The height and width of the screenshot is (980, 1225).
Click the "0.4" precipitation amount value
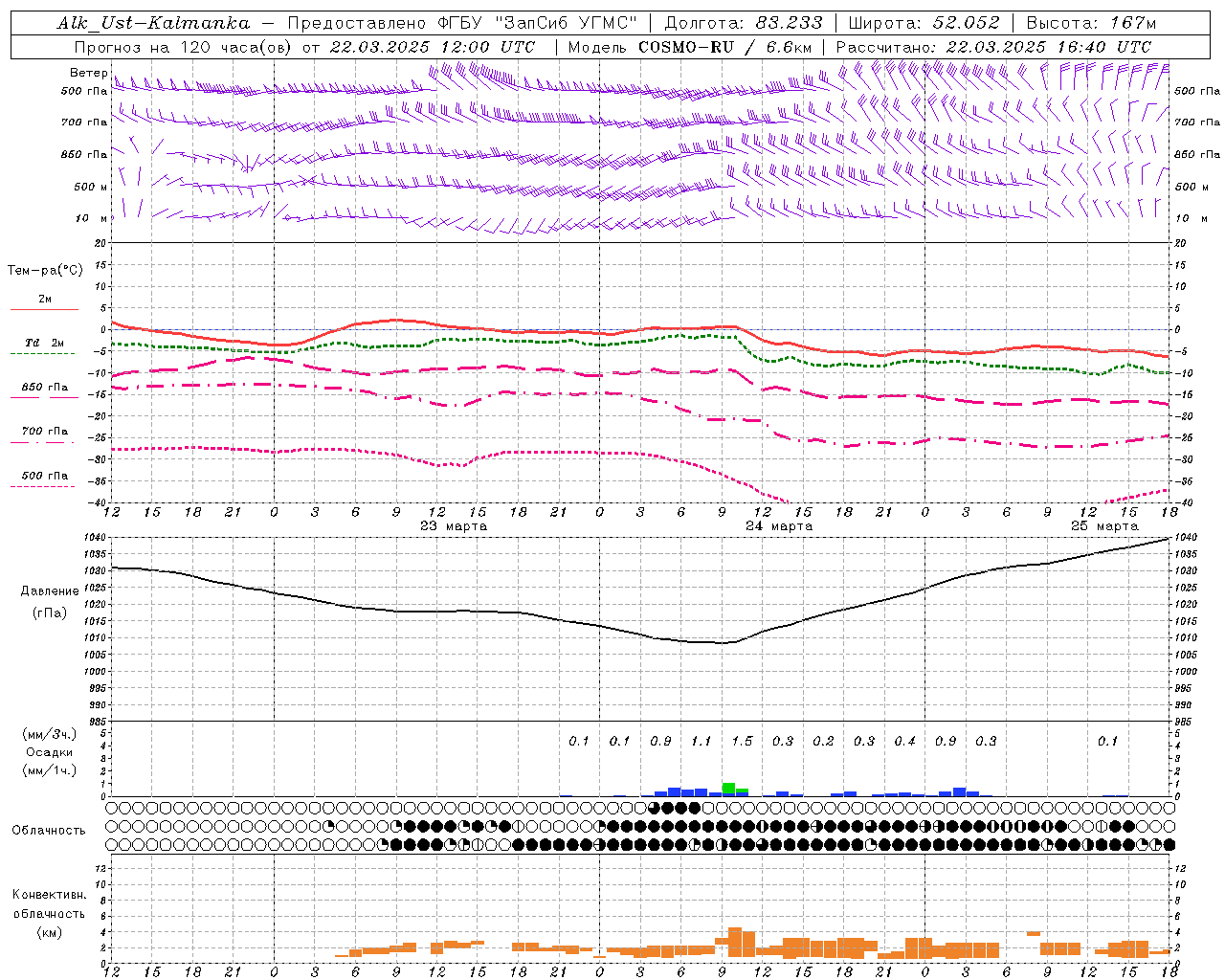904,741
